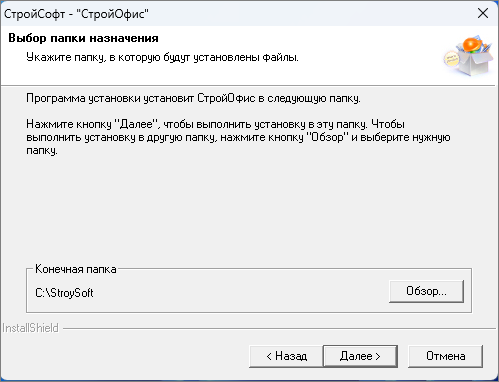Cancel setup with the Отмена button
The image size is (499, 382).
445,356
